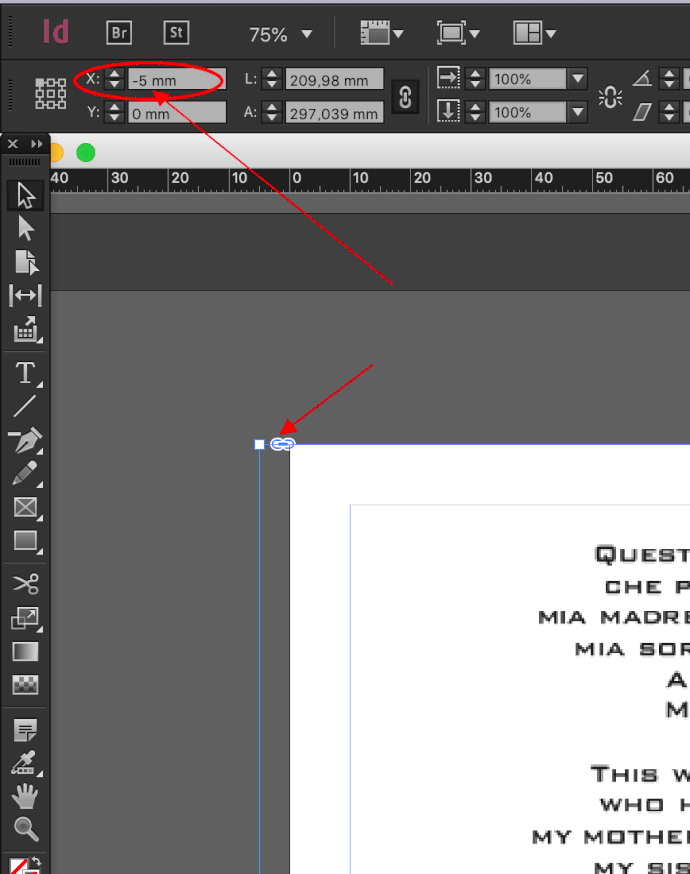The width and height of the screenshot is (690, 874).
Task: Click the vertical scale stepper arrows
Action: tap(475, 112)
